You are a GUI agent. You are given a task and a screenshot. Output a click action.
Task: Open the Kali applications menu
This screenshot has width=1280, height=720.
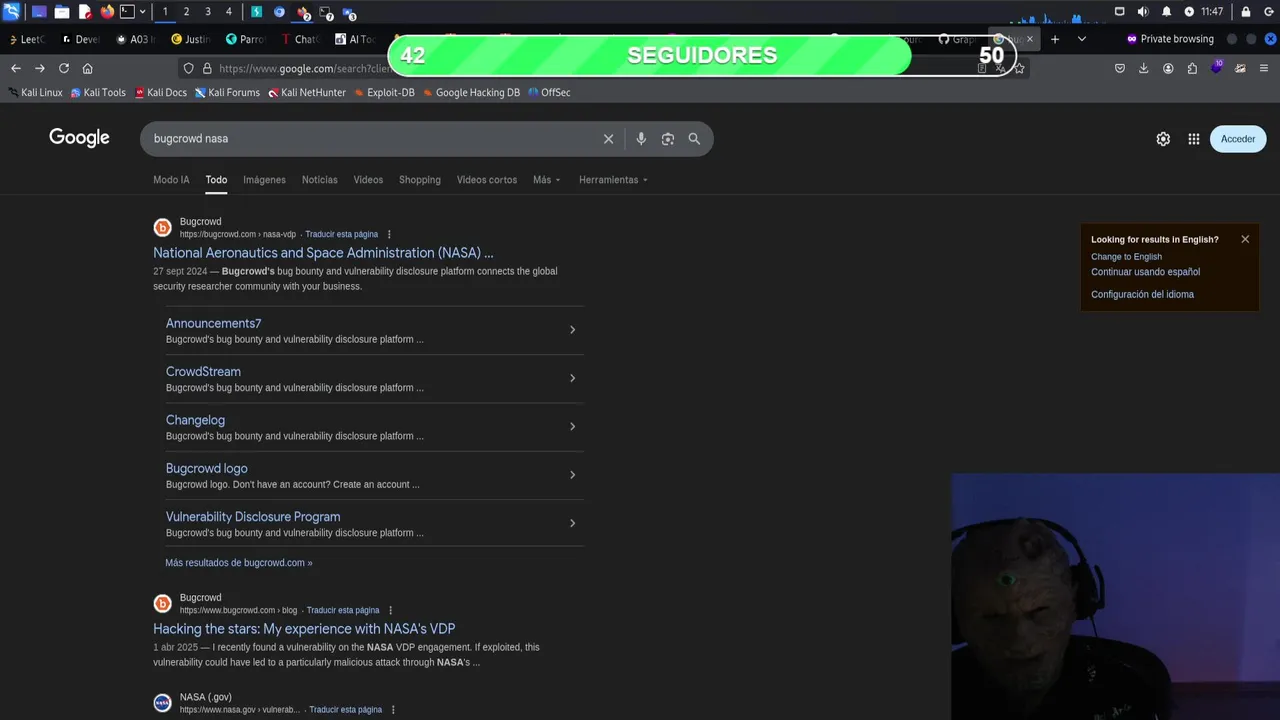11,12
